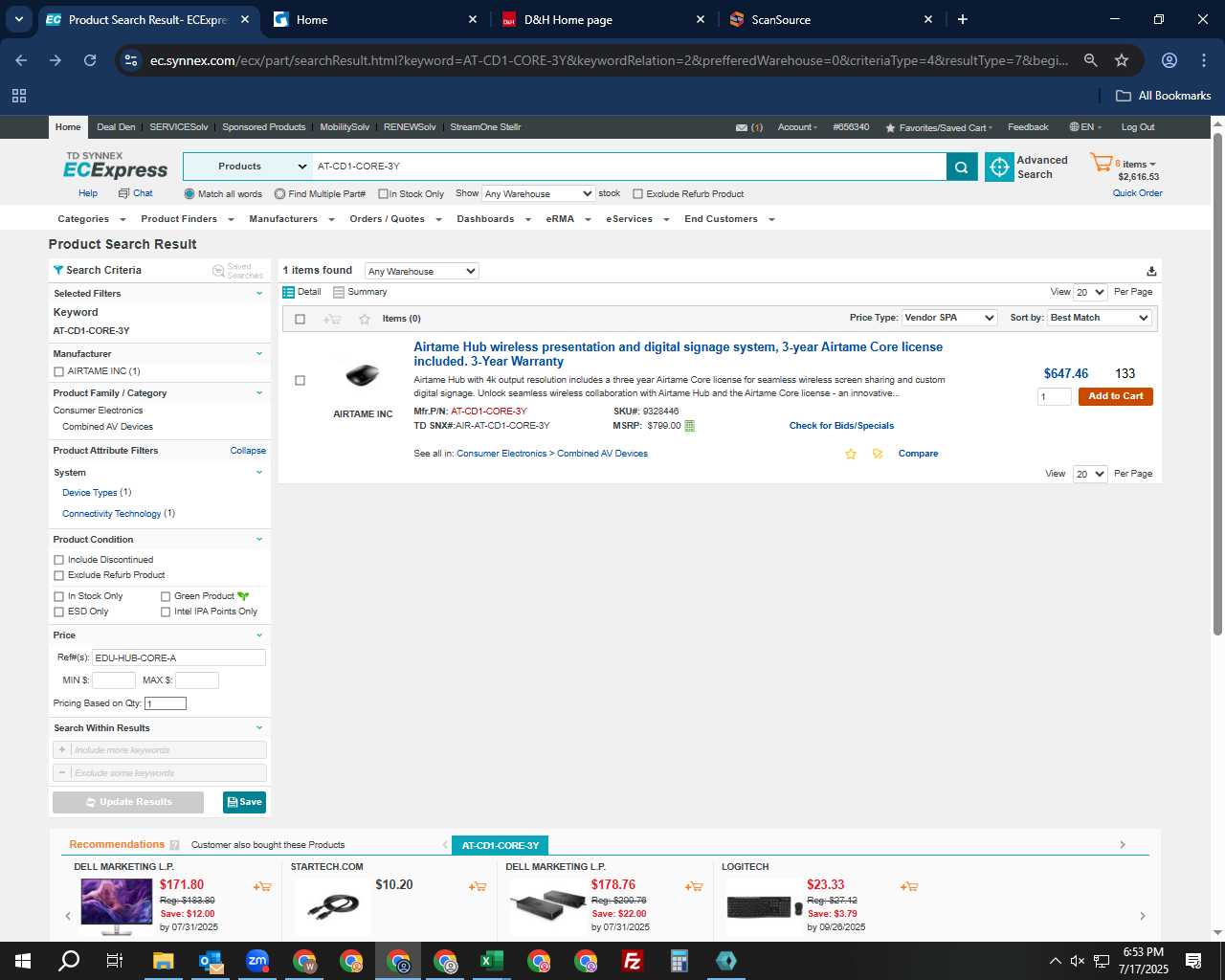This screenshot has width=1225, height=980.
Task: Open Quick Order link
Action: pyautogui.click(x=1137, y=193)
